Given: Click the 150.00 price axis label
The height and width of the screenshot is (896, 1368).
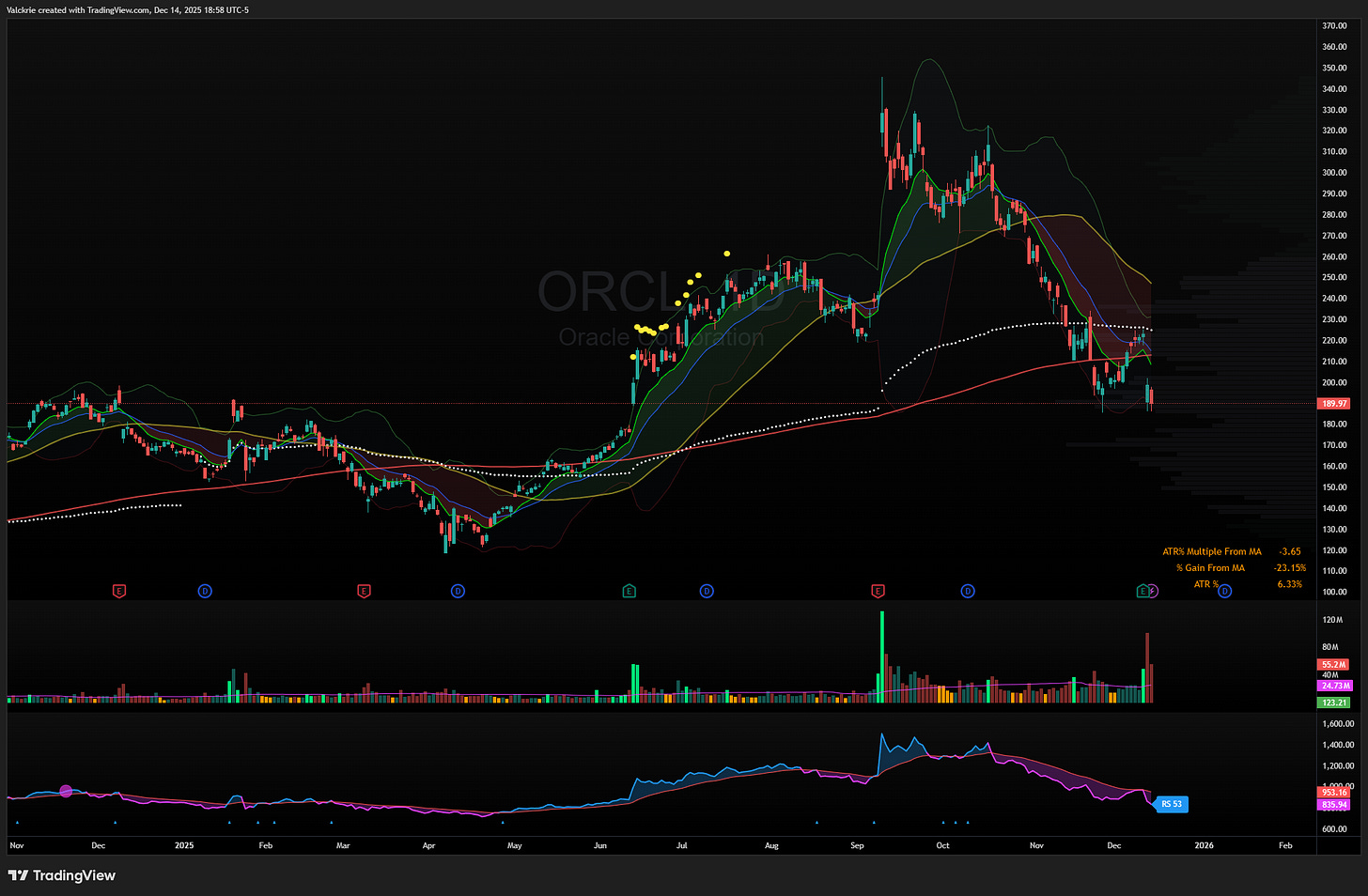Looking at the screenshot, I should (1334, 487).
